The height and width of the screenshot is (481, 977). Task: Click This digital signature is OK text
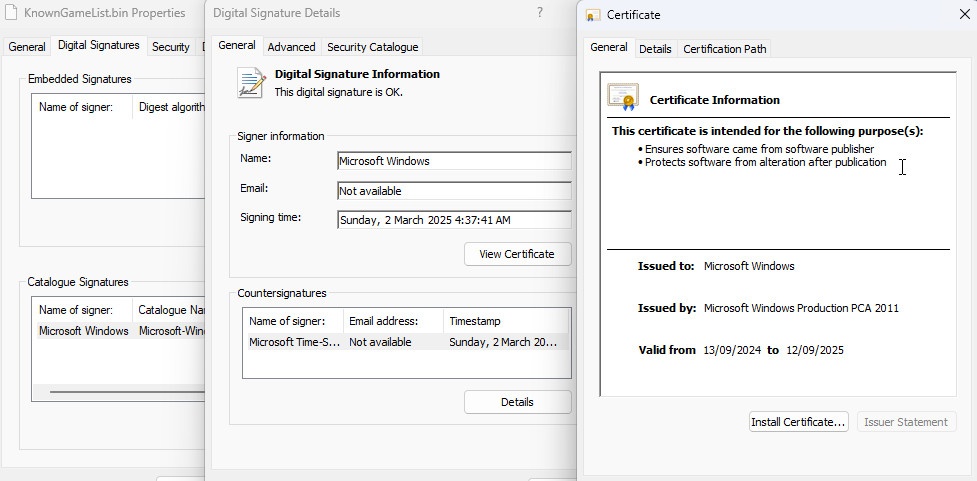(x=339, y=92)
